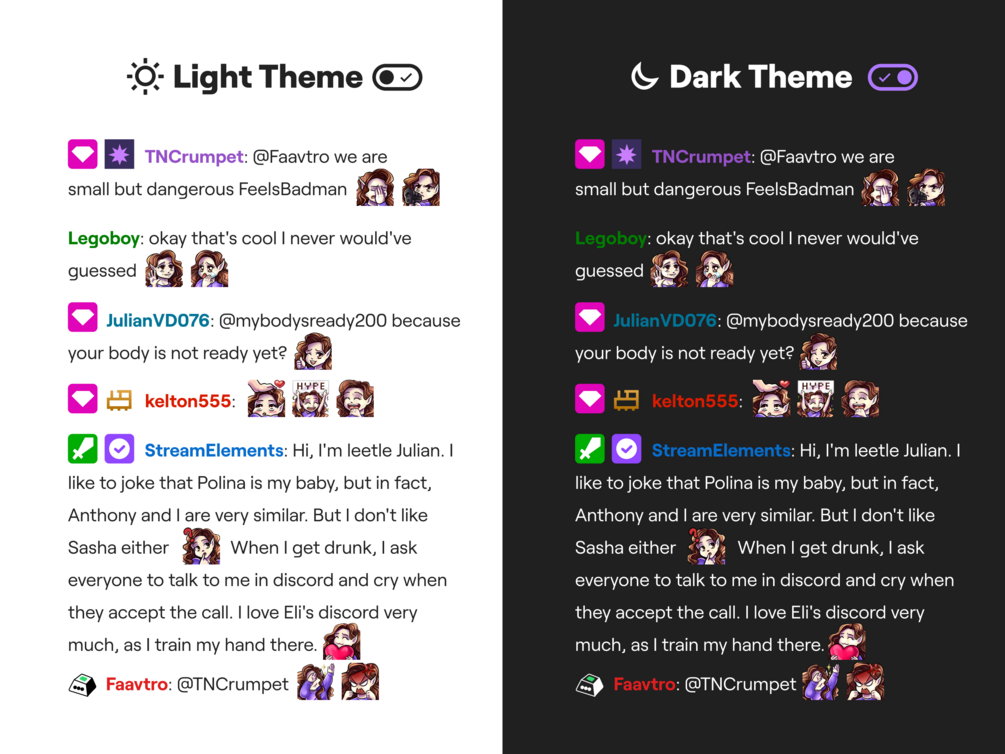Open TNCrumpet's username in the light chat
This screenshot has width=1005, height=754.
point(194,156)
